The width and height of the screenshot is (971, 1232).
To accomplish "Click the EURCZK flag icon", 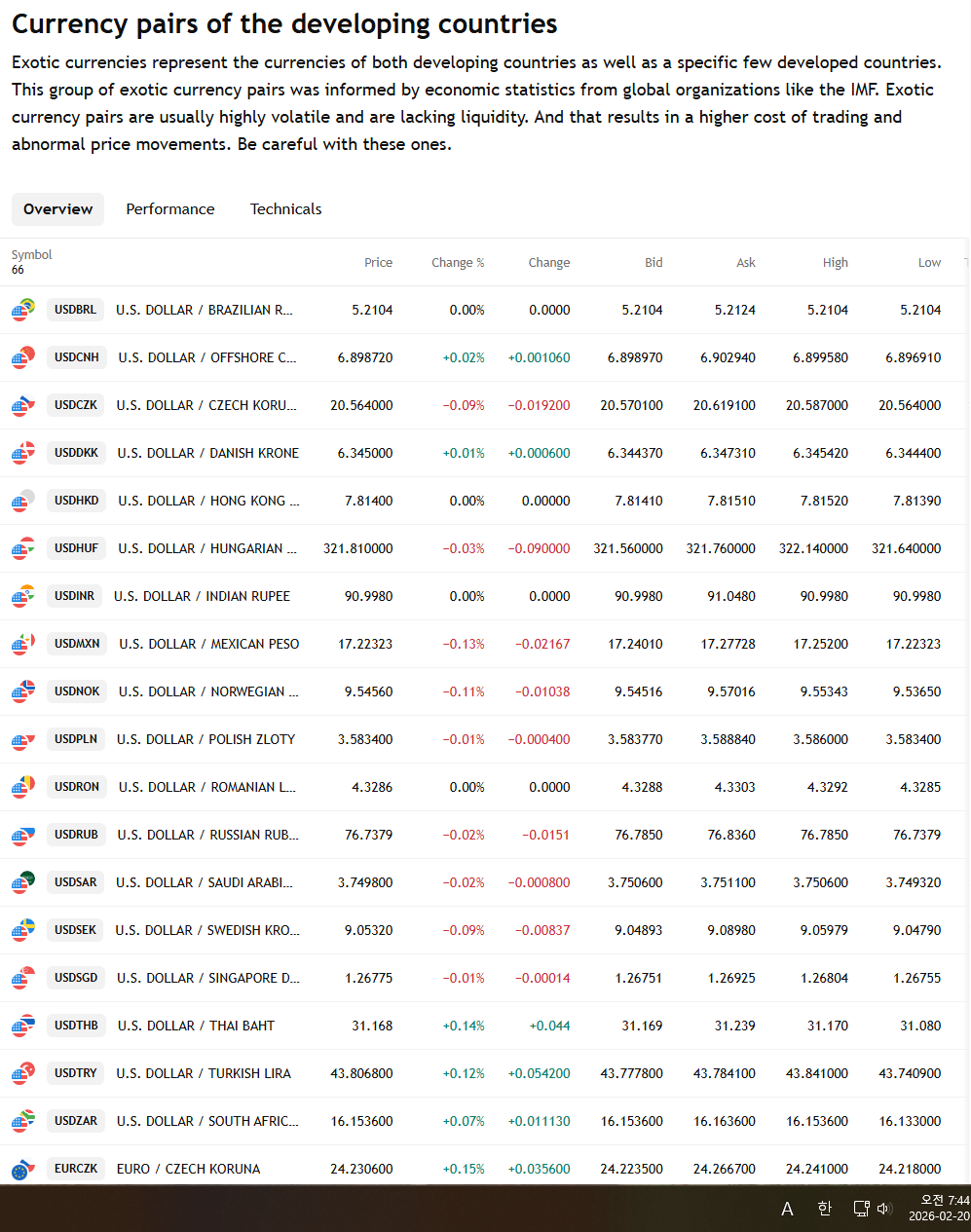I will click(x=23, y=1169).
